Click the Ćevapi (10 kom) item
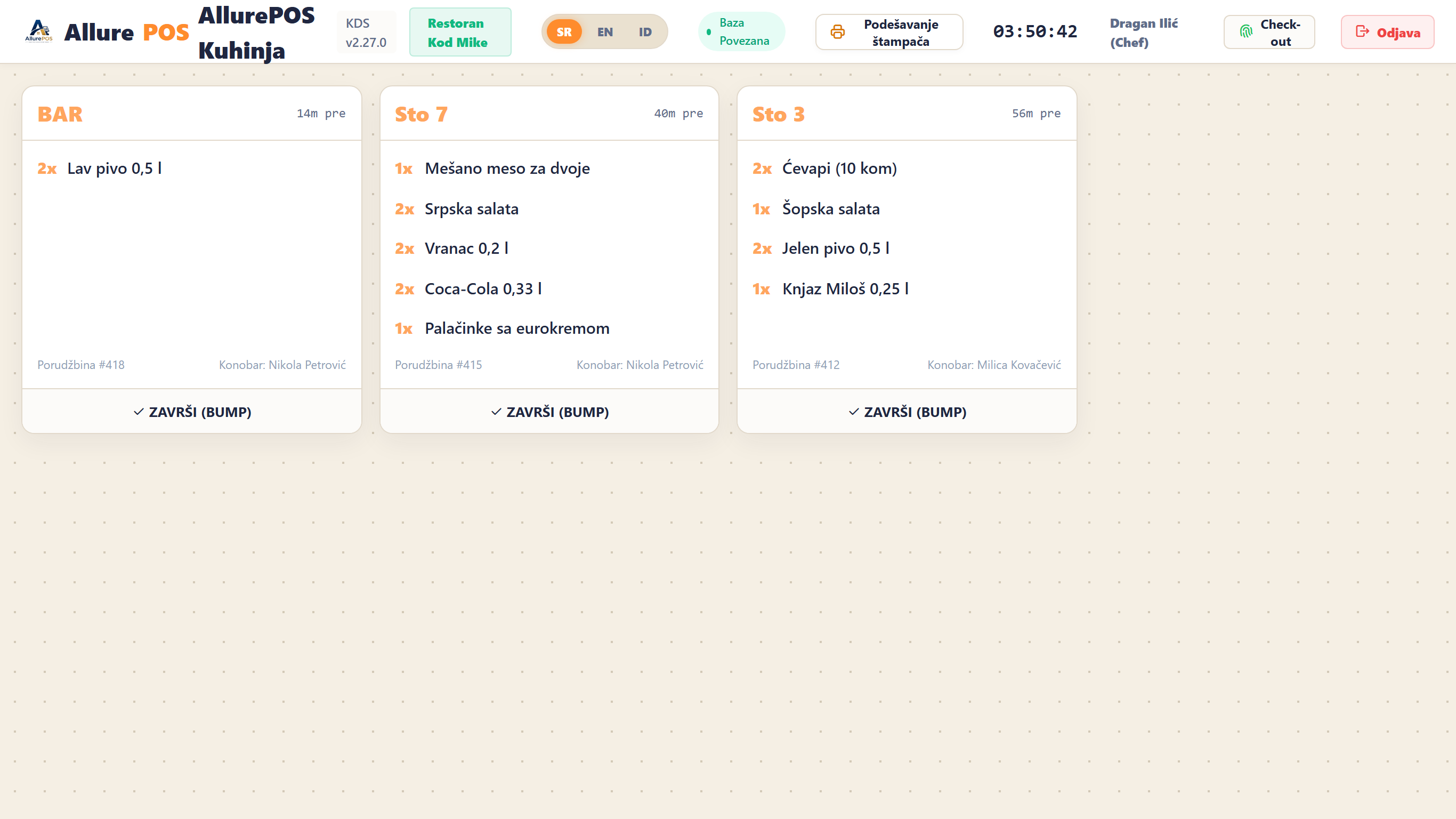 coord(839,168)
